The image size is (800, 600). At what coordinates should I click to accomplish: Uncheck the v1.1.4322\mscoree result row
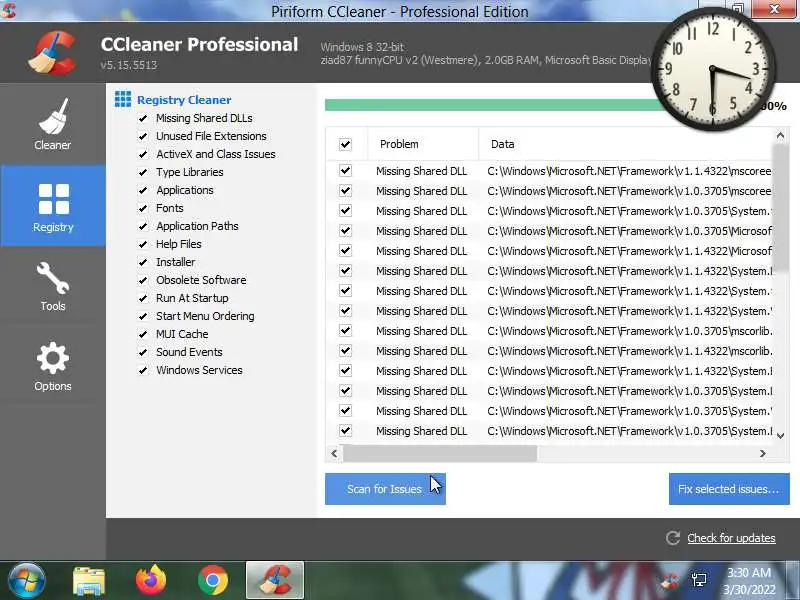click(x=345, y=170)
